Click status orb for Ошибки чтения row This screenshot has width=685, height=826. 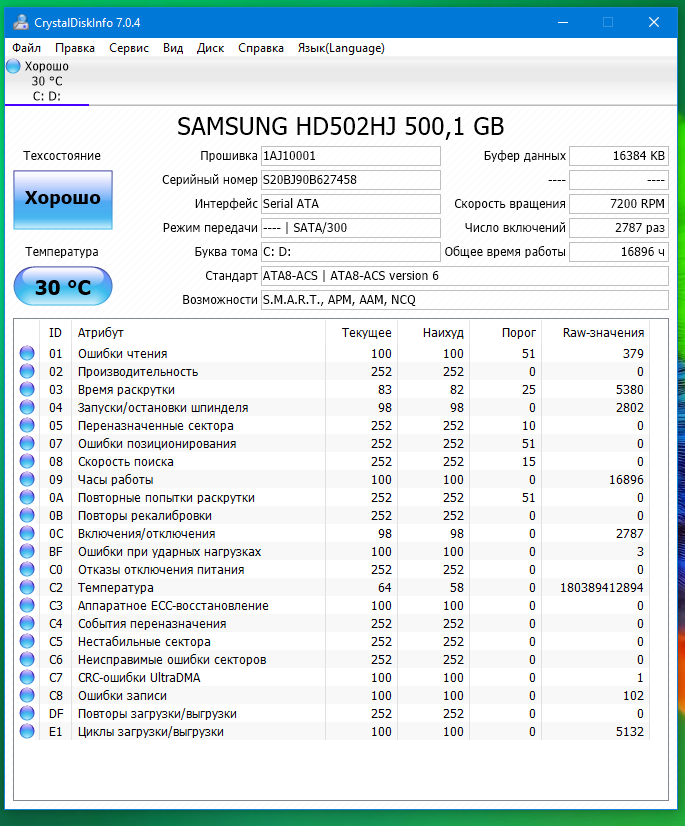[27, 353]
